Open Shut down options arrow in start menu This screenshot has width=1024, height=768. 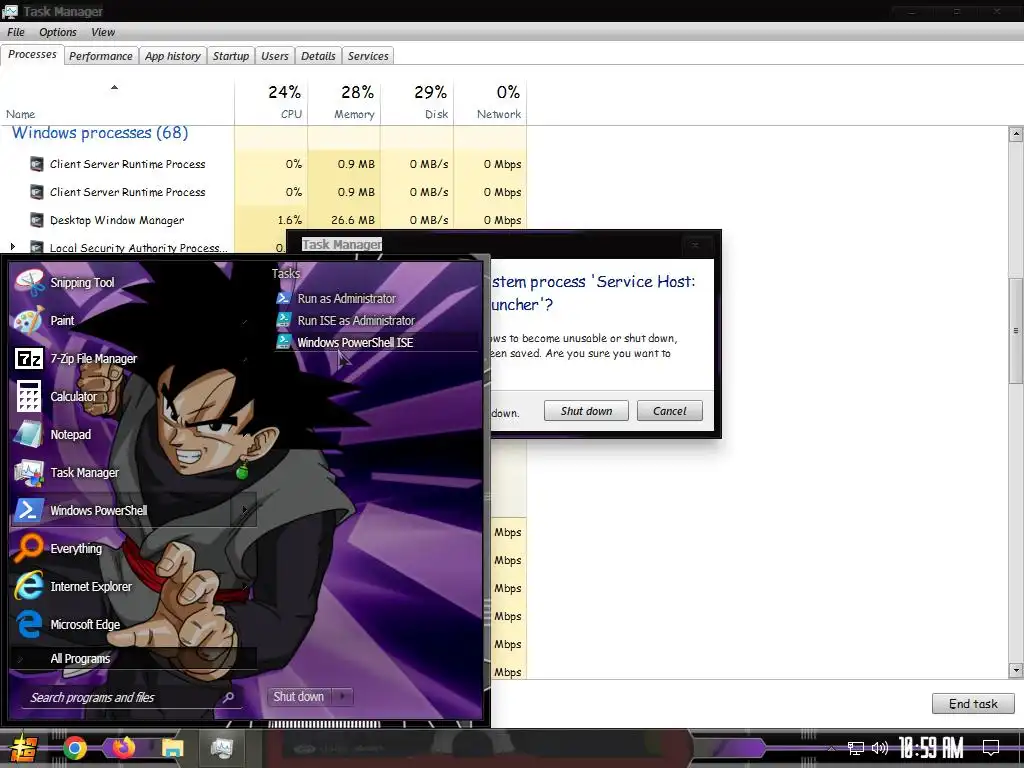coord(343,697)
